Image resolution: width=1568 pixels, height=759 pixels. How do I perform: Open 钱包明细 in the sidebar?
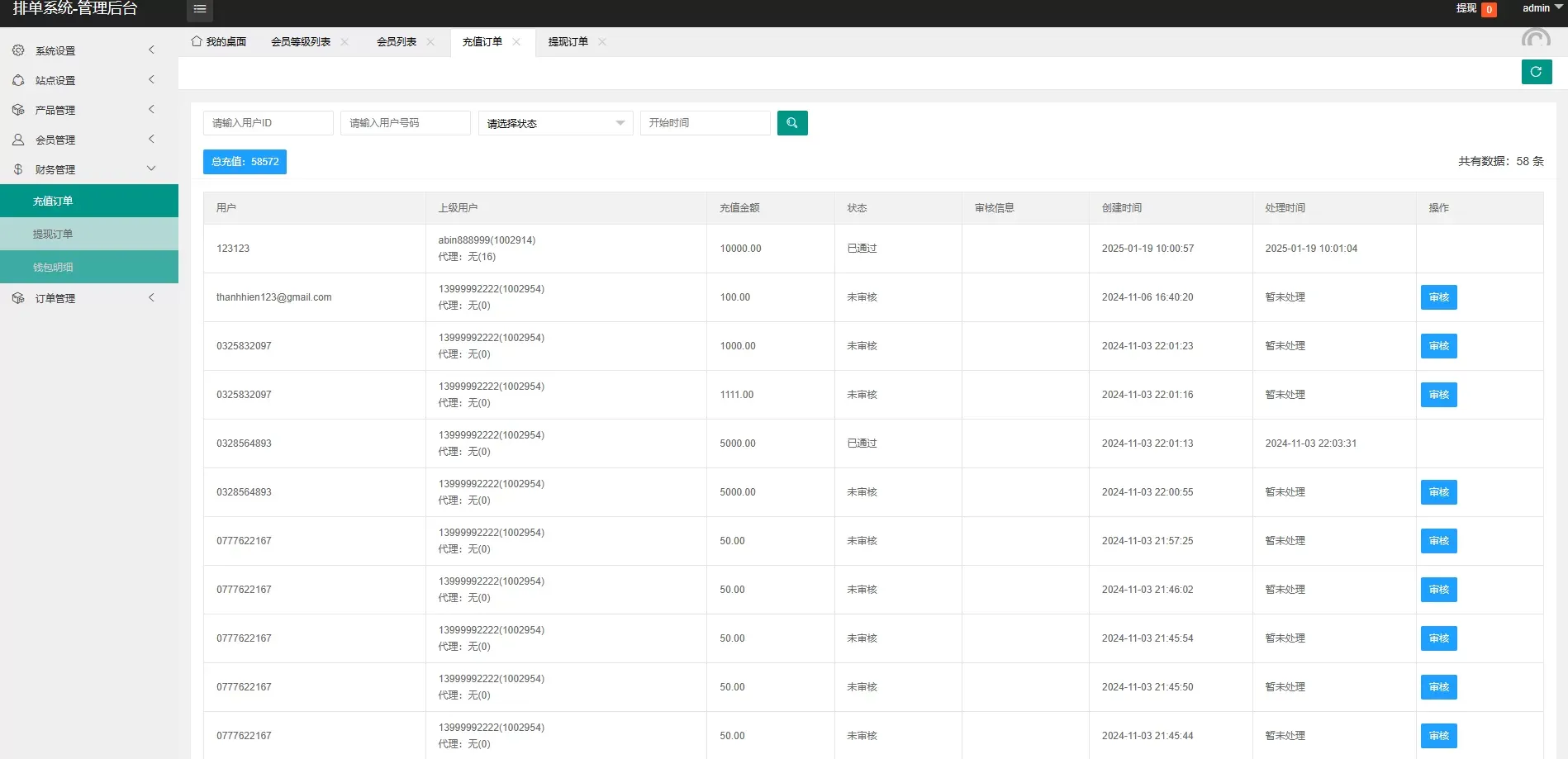click(x=53, y=266)
